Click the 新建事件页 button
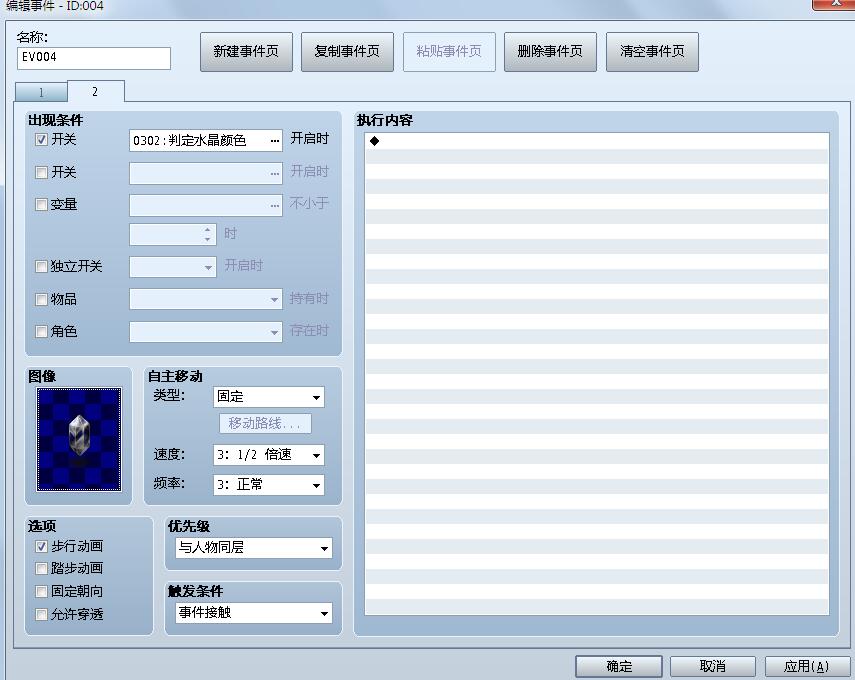 246,52
